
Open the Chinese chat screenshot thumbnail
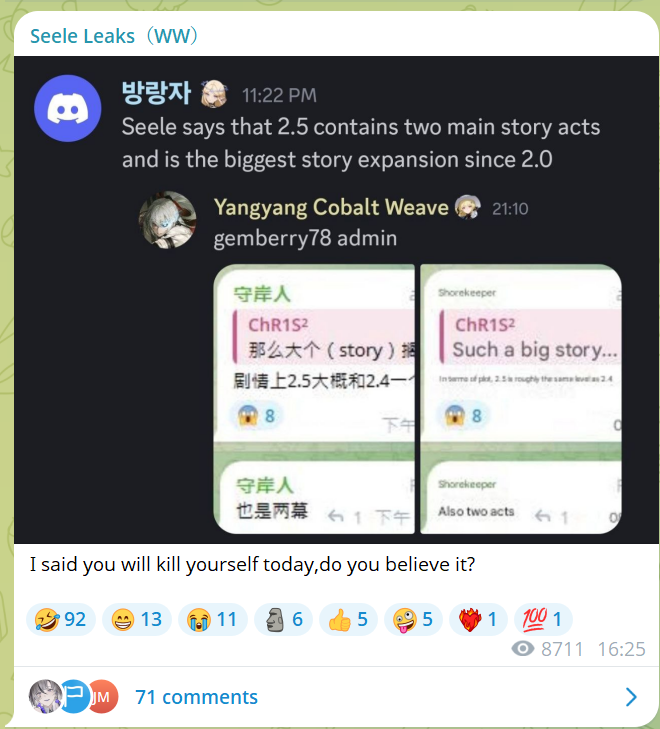pyautogui.click(x=314, y=399)
